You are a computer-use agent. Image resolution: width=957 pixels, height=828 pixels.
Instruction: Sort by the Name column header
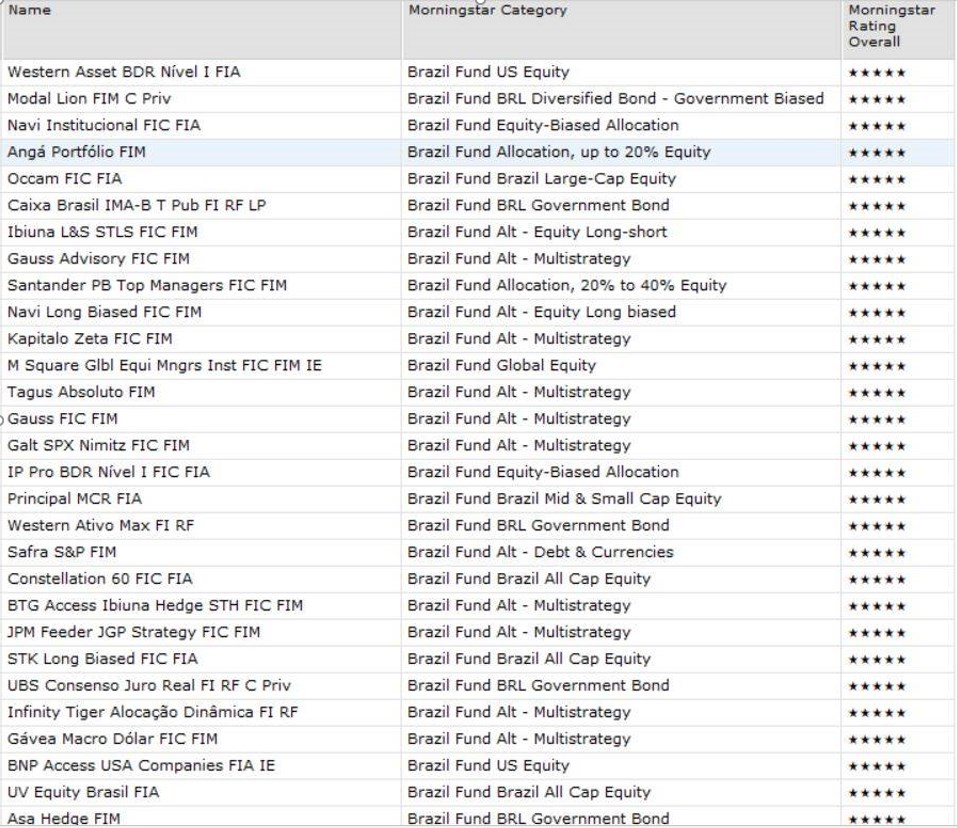[x=30, y=11]
